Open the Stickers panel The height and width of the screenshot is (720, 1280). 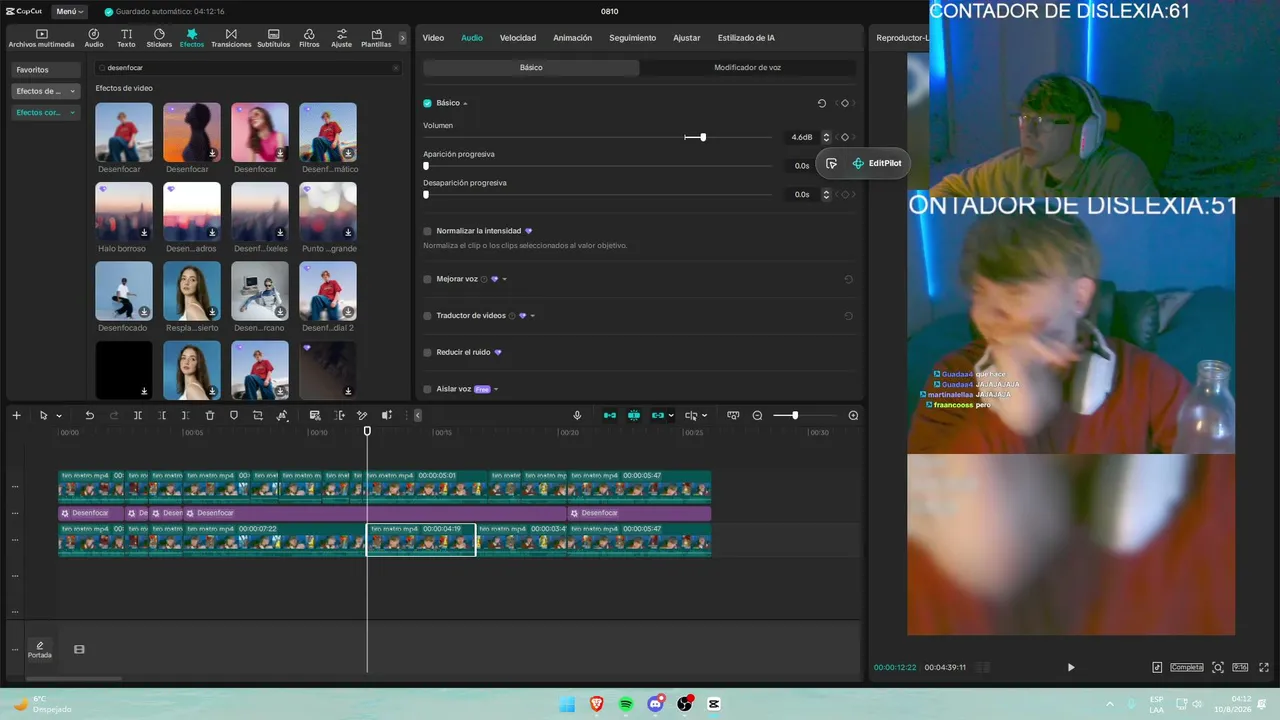pyautogui.click(x=159, y=38)
